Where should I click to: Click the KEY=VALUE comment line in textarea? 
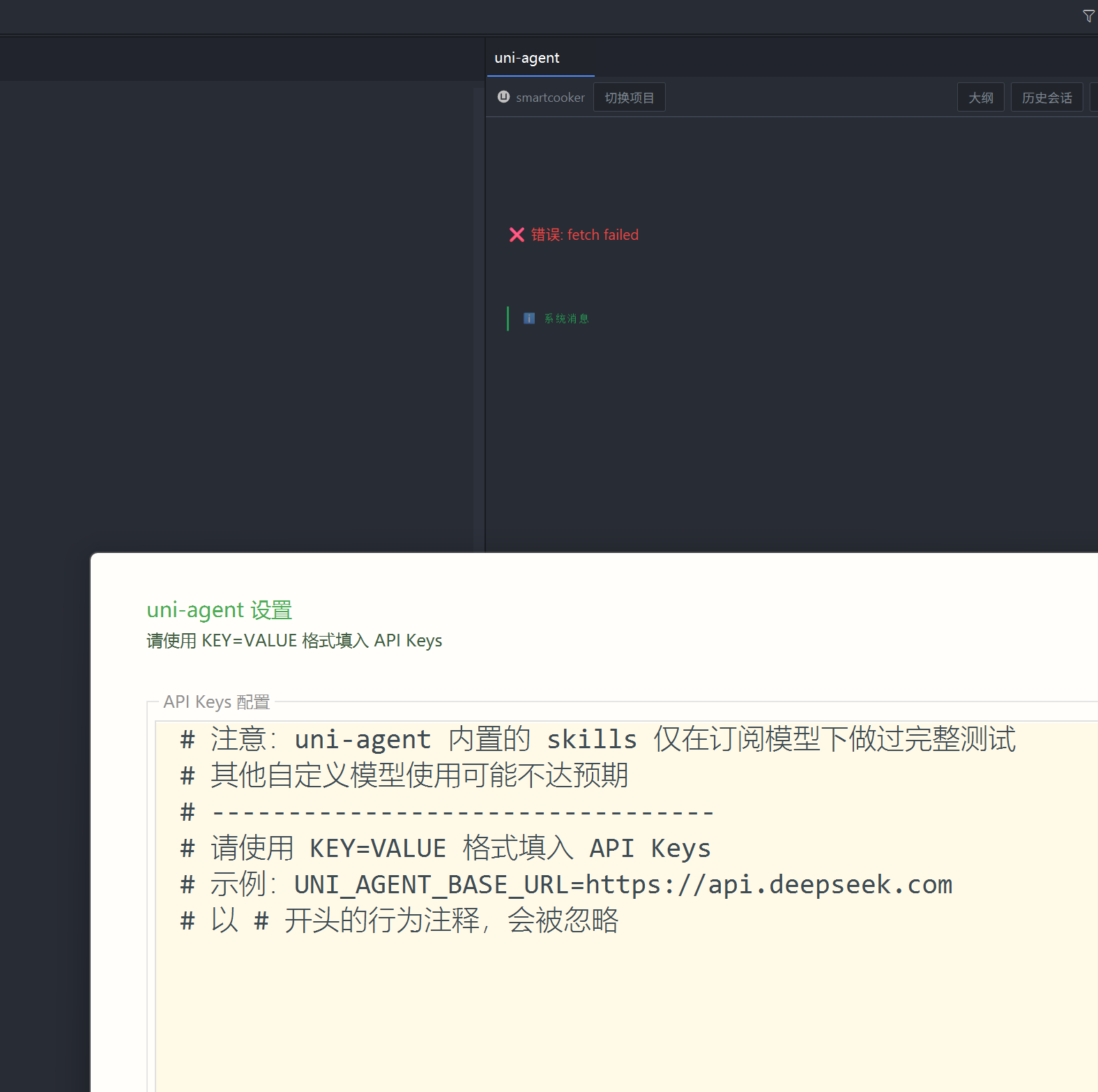pyautogui.click(x=460, y=849)
